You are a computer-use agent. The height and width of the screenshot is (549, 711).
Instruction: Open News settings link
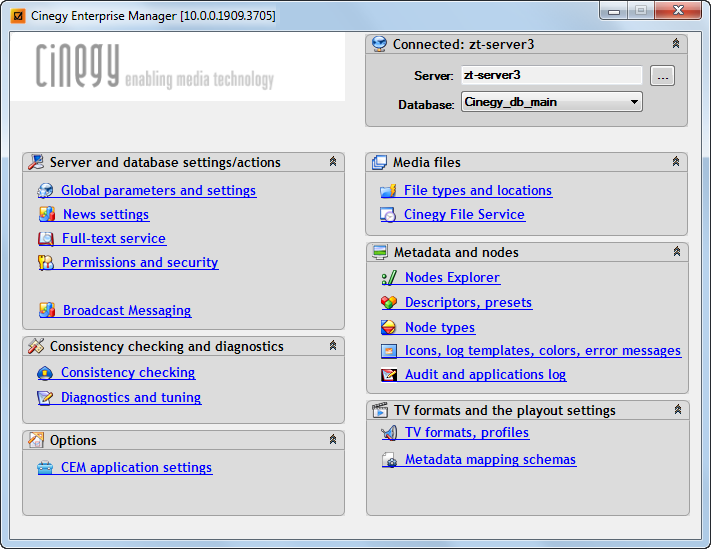pos(106,214)
